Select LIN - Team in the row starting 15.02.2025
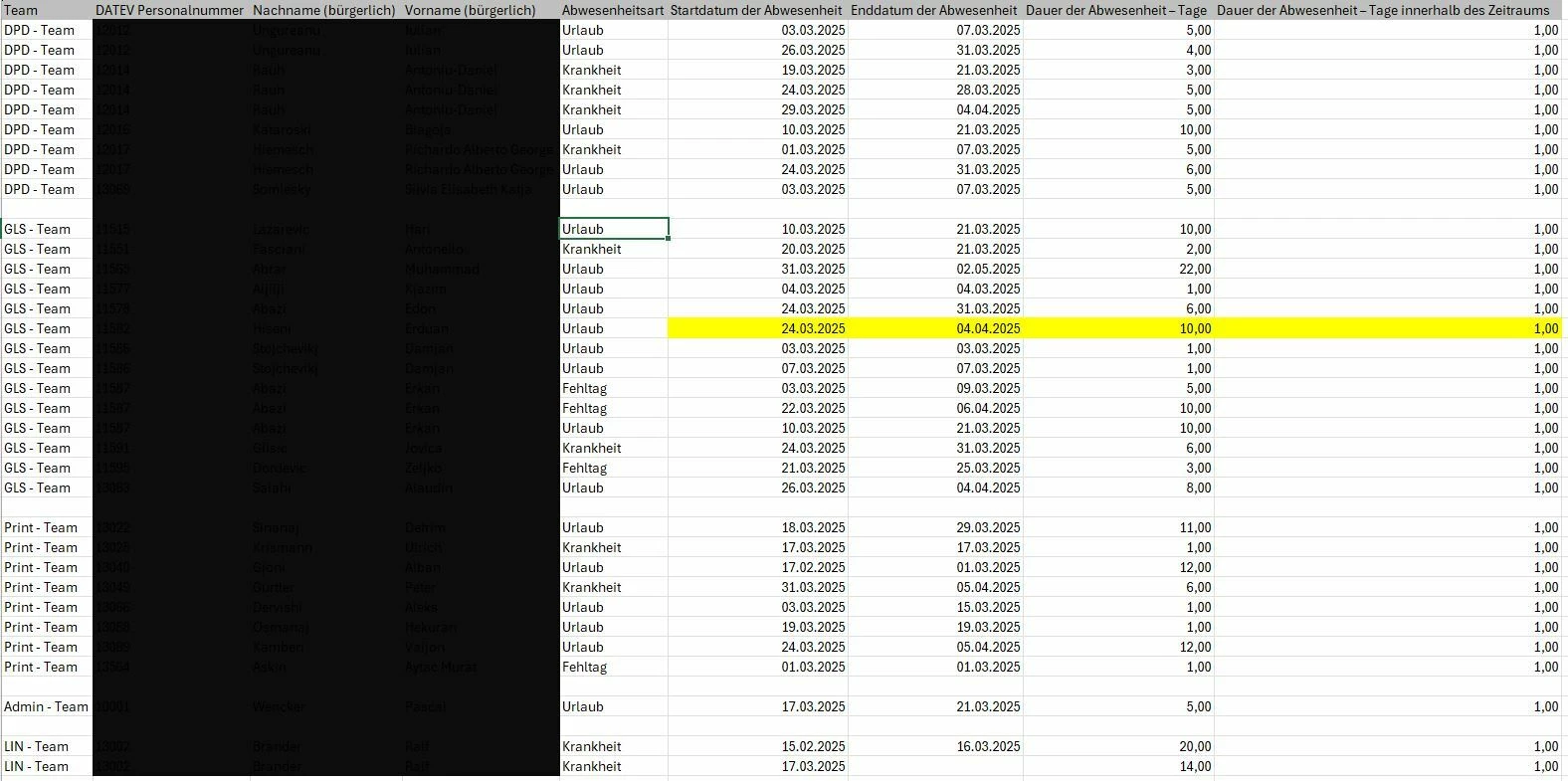Image resolution: width=1568 pixels, height=781 pixels. (x=37, y=746)
